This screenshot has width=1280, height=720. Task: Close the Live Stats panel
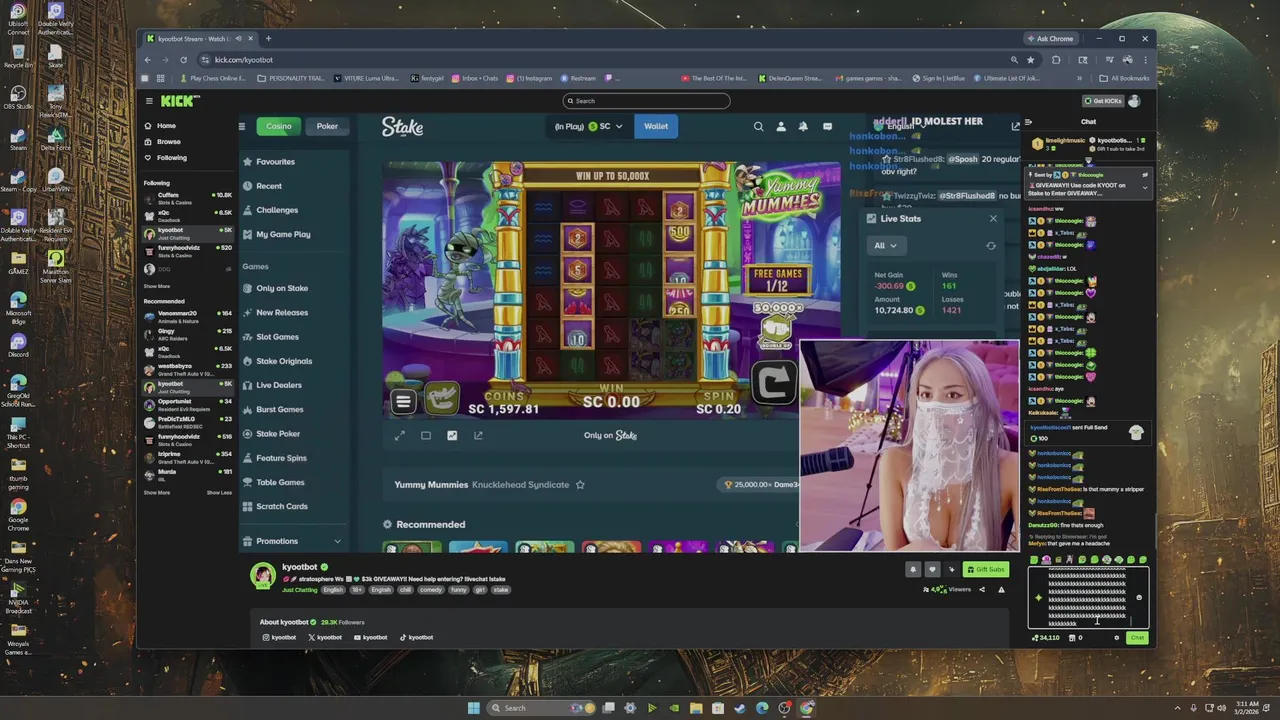point(993,218)
